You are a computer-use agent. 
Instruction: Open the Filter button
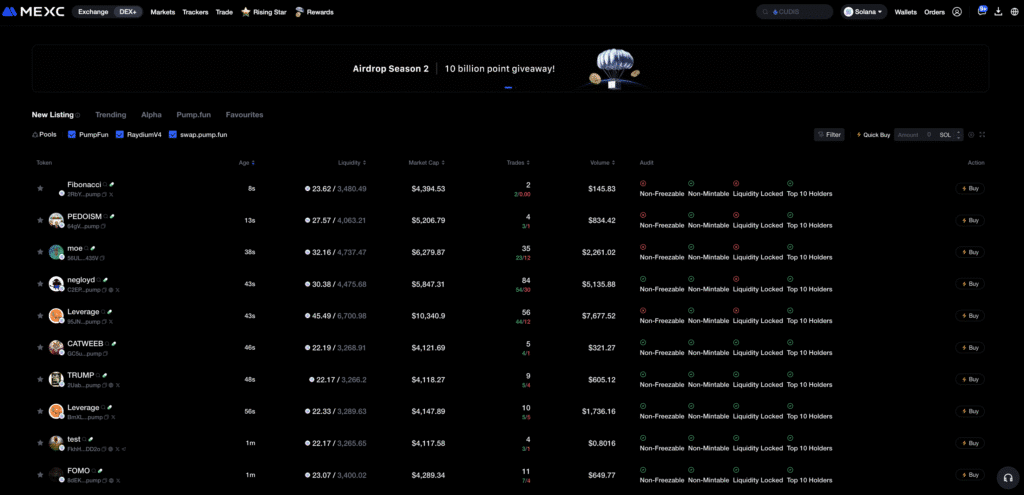point(829,135)
